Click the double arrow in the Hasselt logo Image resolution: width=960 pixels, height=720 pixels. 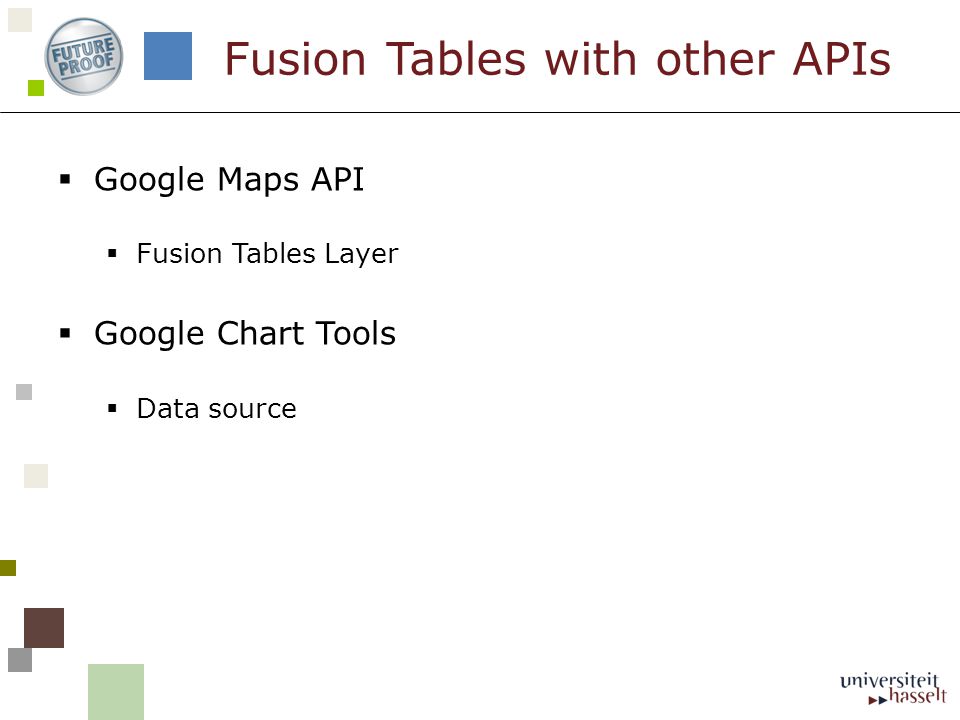click(x=877, y=700)
